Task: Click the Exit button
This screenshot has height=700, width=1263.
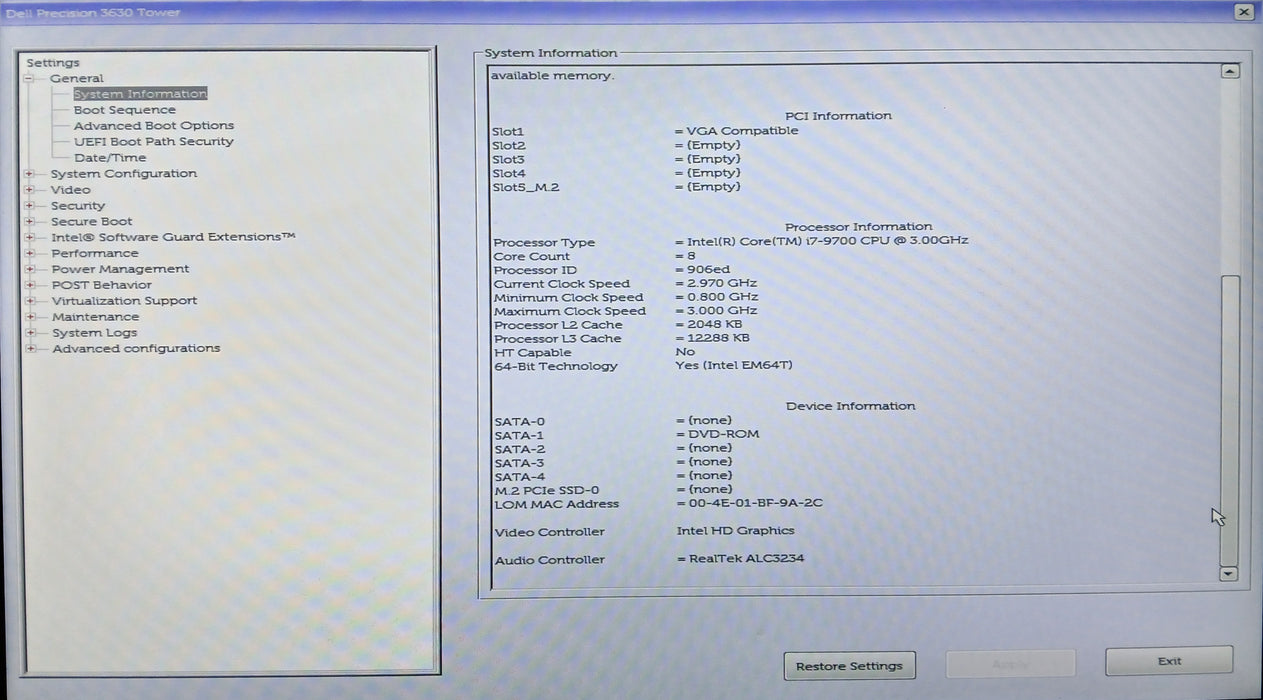Action: pyautogui.click(x=1169, y=661)
